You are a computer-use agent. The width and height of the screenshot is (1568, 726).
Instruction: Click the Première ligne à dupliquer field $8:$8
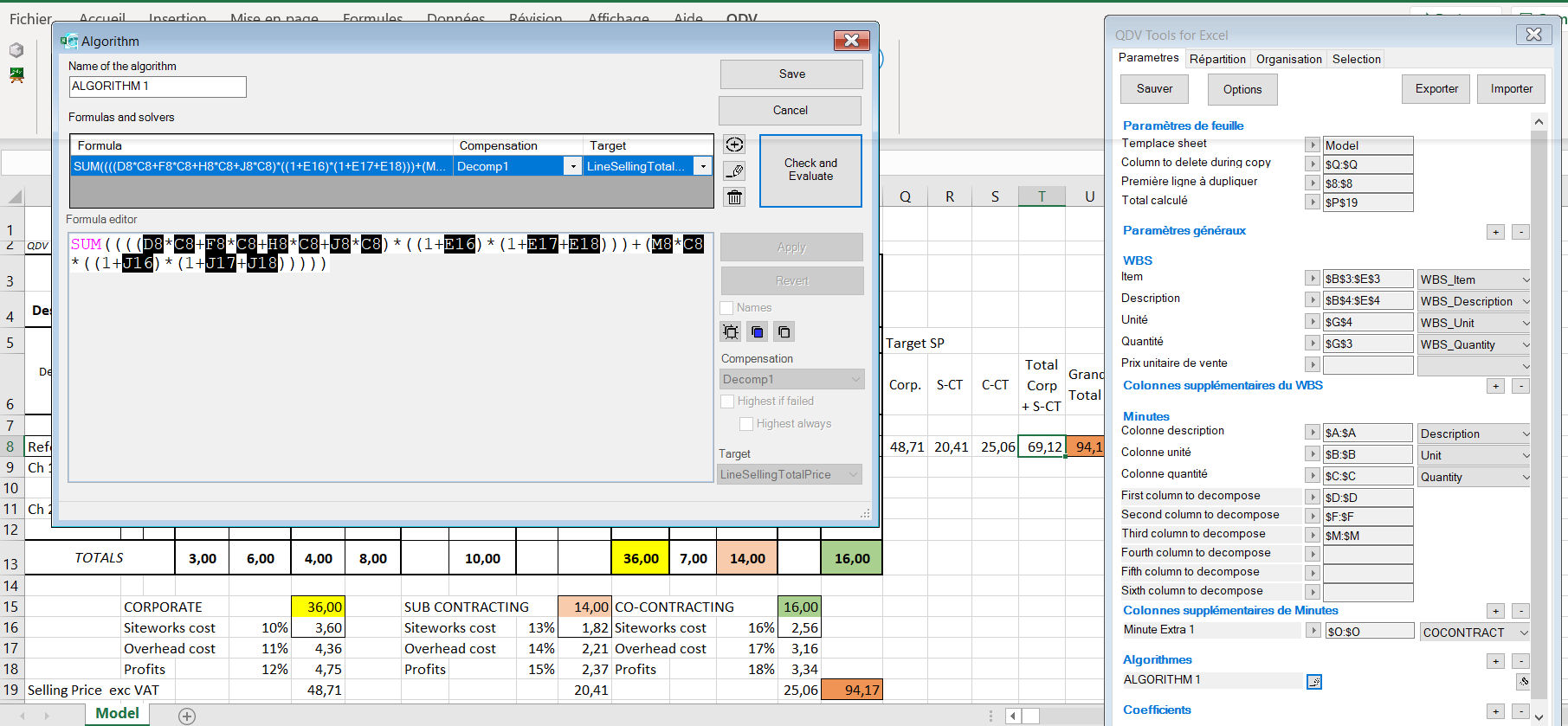[1368, 183]
